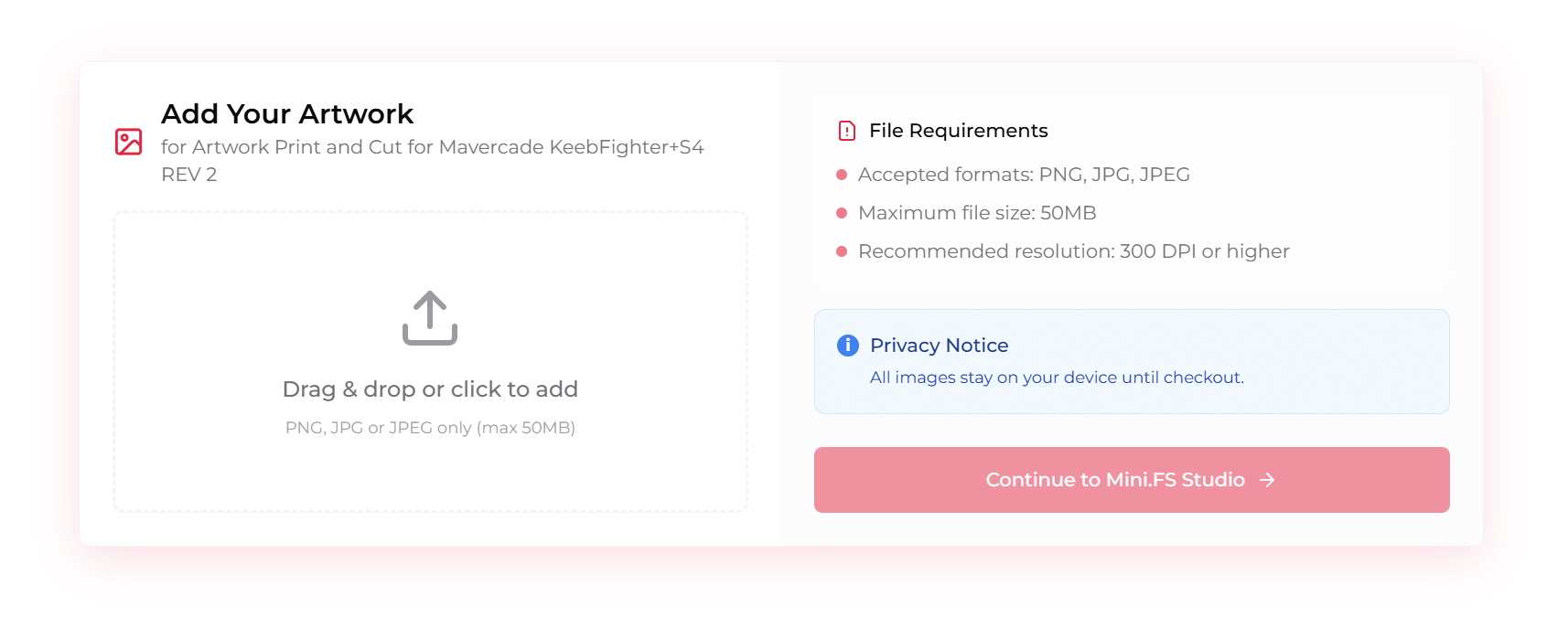Image resolution: width=1568 pixels, height=628 pixels.
Task: Click 'All images stay on your device' text
Action: (x=1057, y=378)
